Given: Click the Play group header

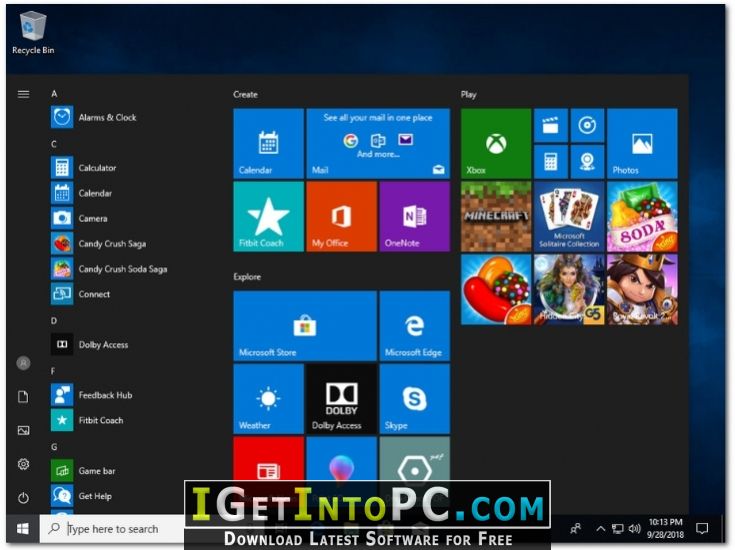Looking at the screenshot, I should pyautogui.click(x=468, y=95).
